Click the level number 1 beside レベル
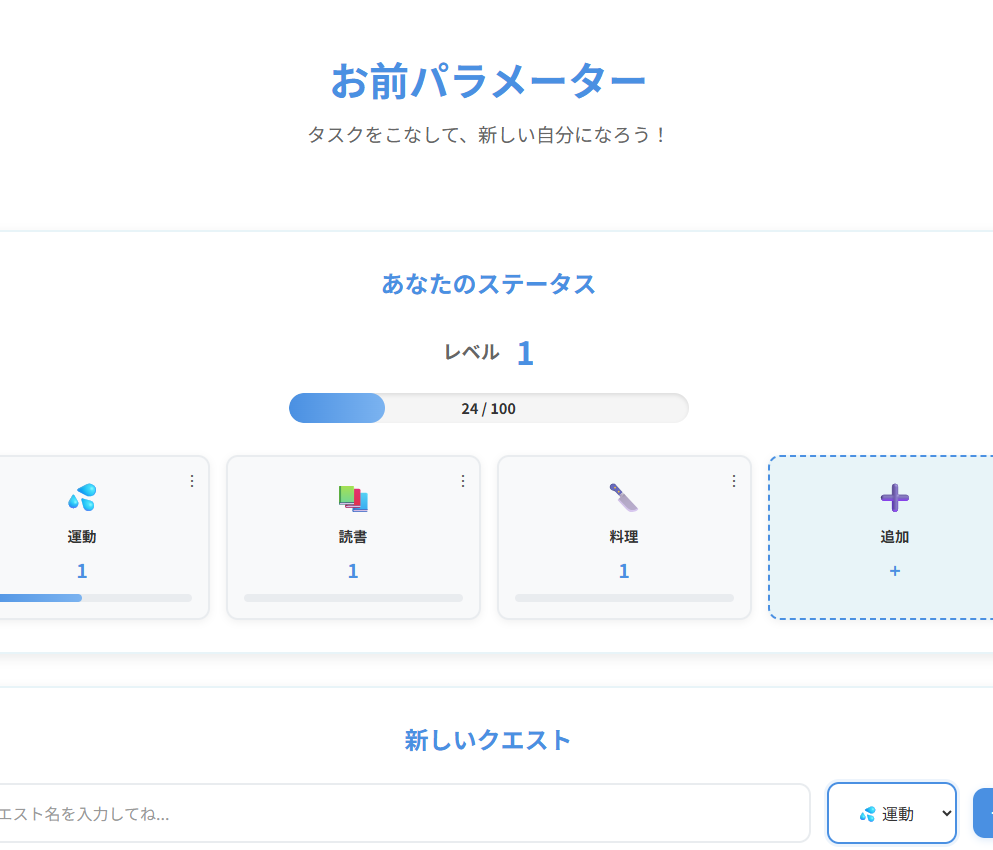The height and width of the screenshot is (850, 993). pyautogui.click(x=525, y=352)
